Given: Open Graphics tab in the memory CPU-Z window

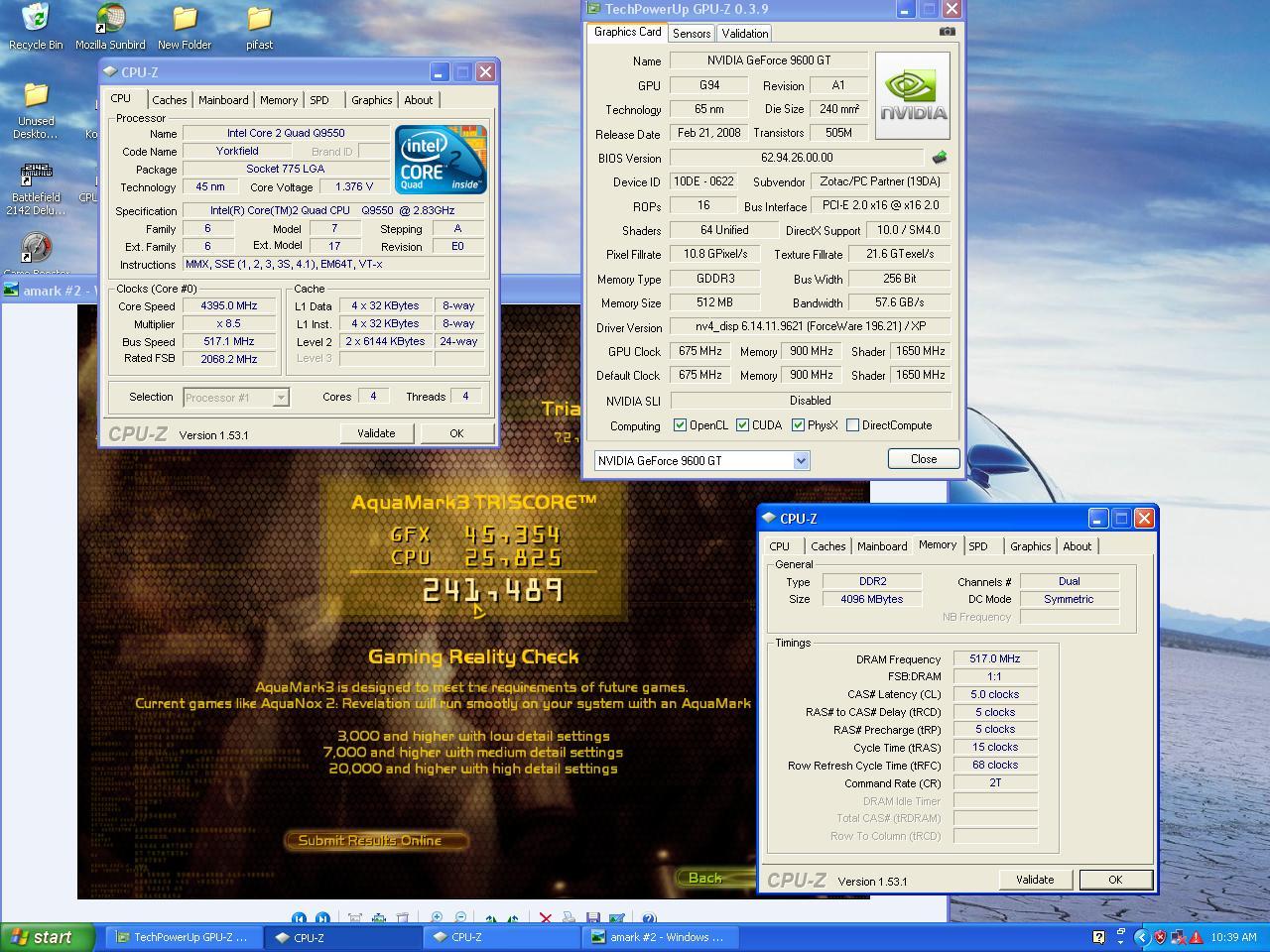Looking at the screenshot, I should [1030, 546].
